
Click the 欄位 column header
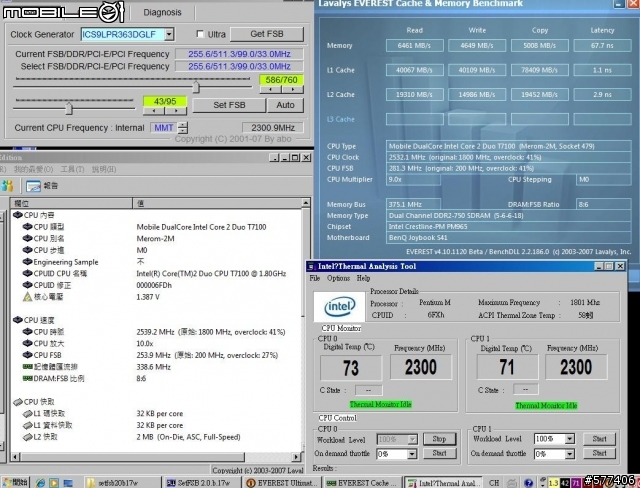(x=71, y=203)
